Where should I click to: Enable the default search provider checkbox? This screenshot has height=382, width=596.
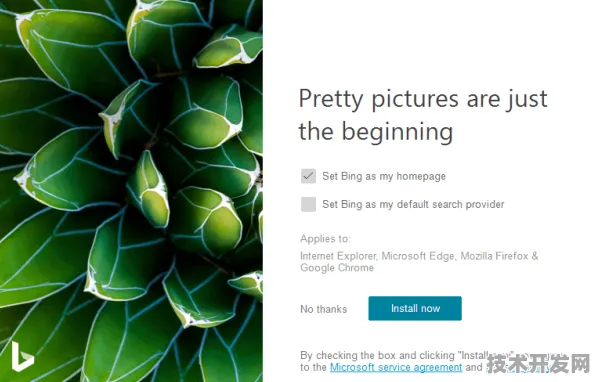coord(308,204)
